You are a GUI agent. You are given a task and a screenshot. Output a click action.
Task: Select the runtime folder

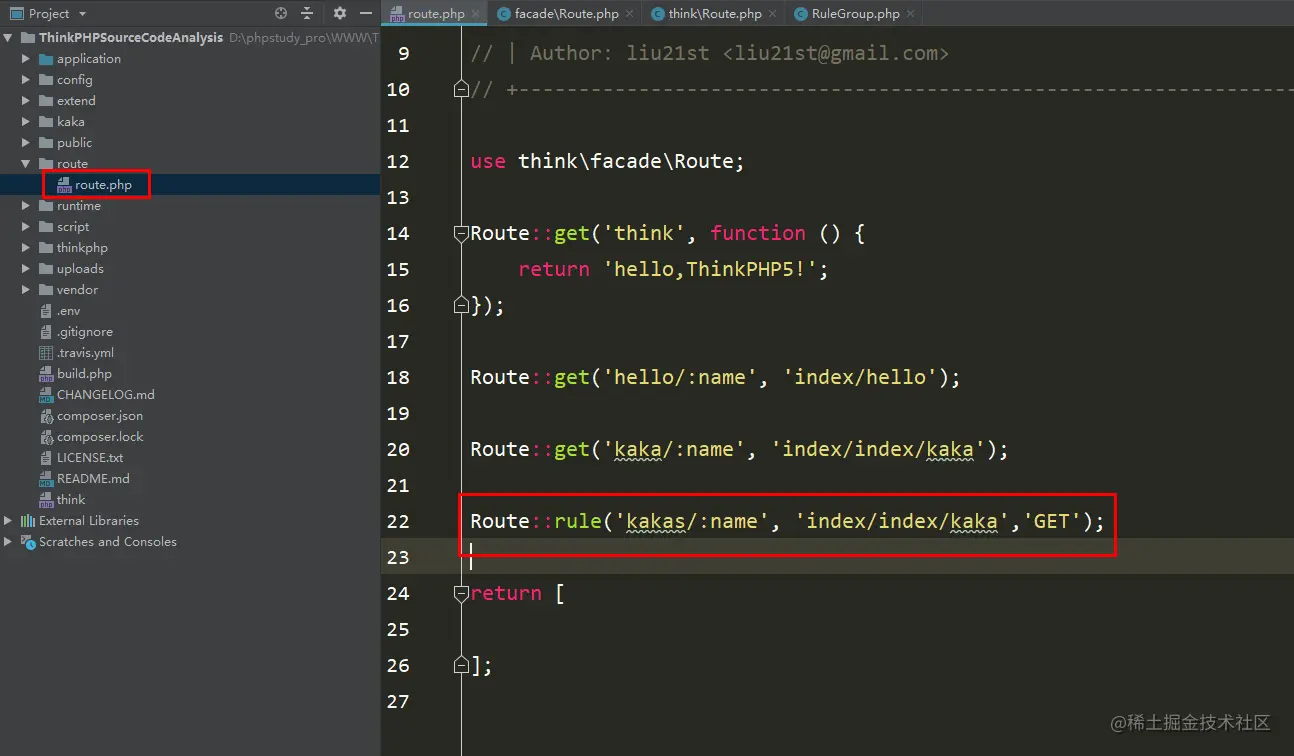pyautogui.click(x=79, y=206)
